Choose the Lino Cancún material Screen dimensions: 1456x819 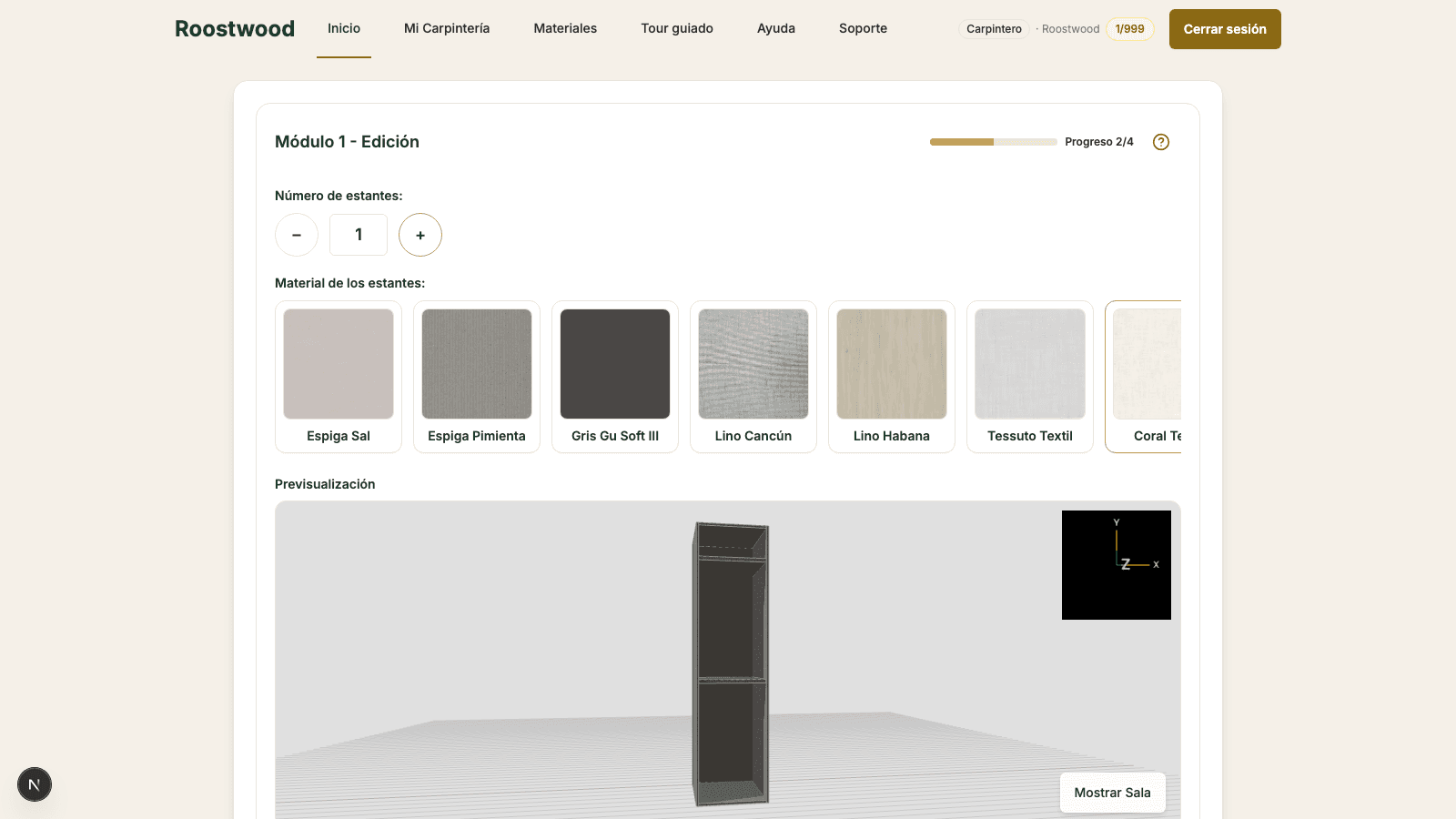pos(753,377)
